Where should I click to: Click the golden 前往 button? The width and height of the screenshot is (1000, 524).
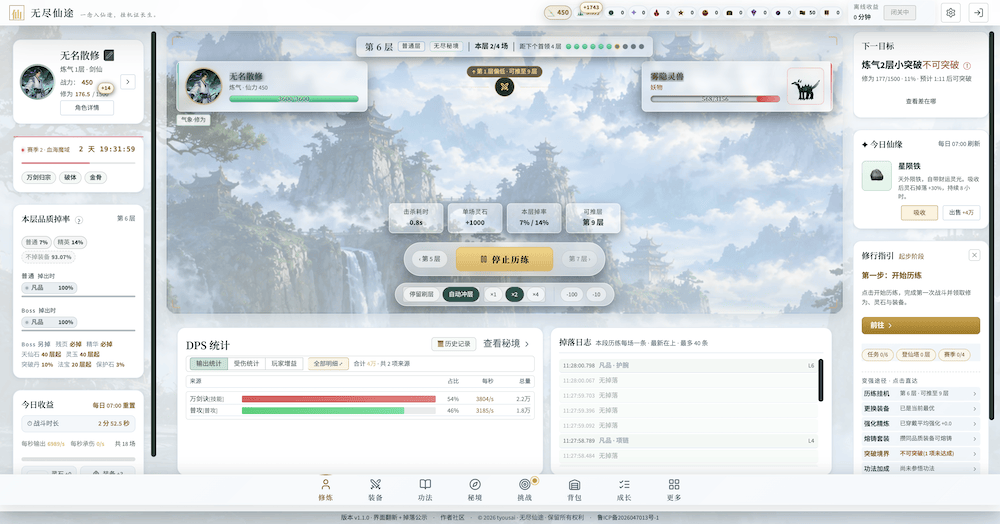920,325
